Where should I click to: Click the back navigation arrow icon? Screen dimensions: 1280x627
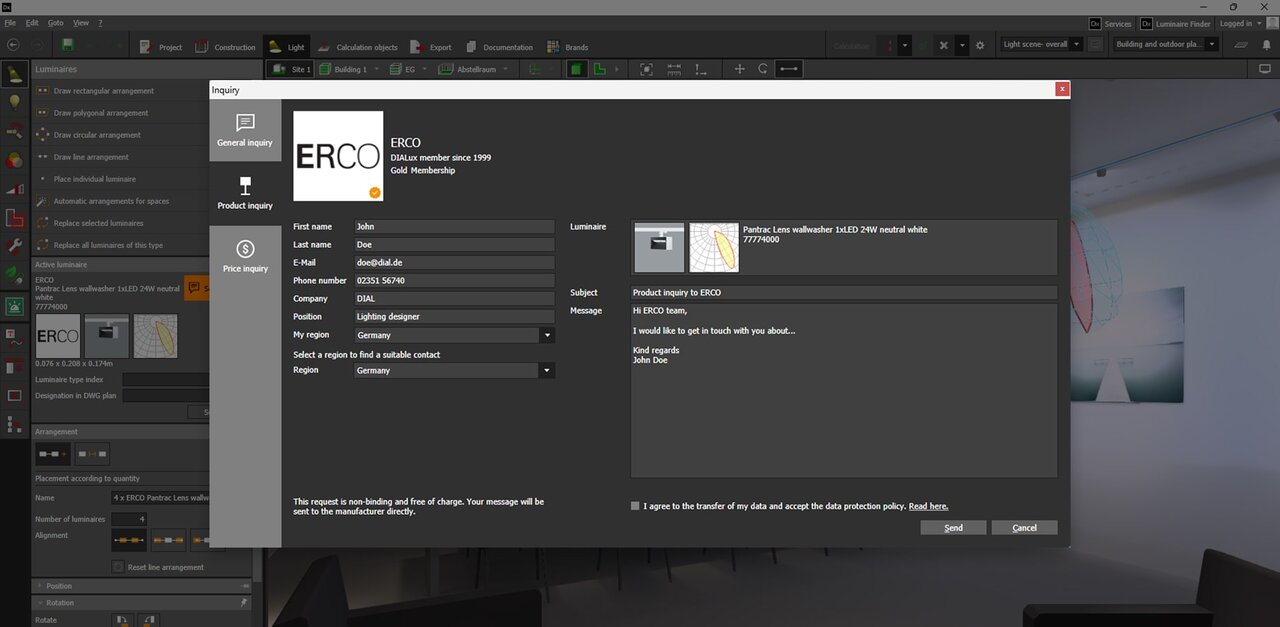[x=13, y=46]
